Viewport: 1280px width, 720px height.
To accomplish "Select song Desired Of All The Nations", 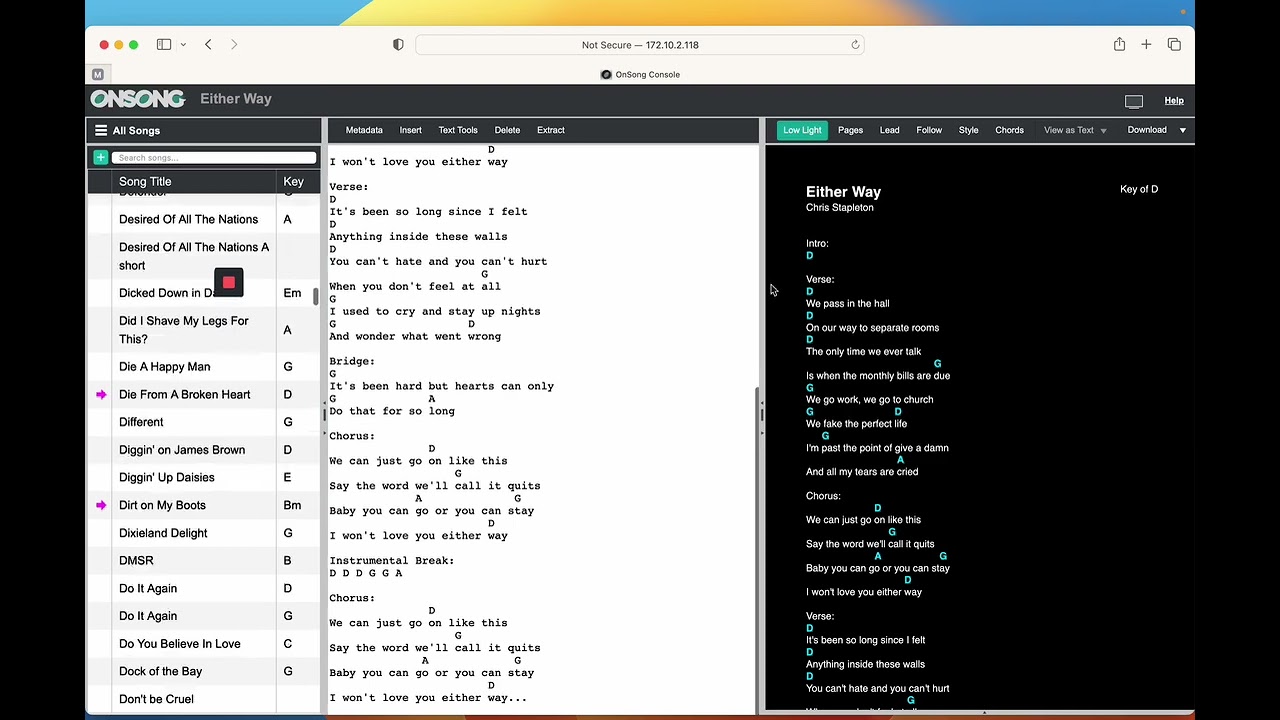I will tap(188, 220).
